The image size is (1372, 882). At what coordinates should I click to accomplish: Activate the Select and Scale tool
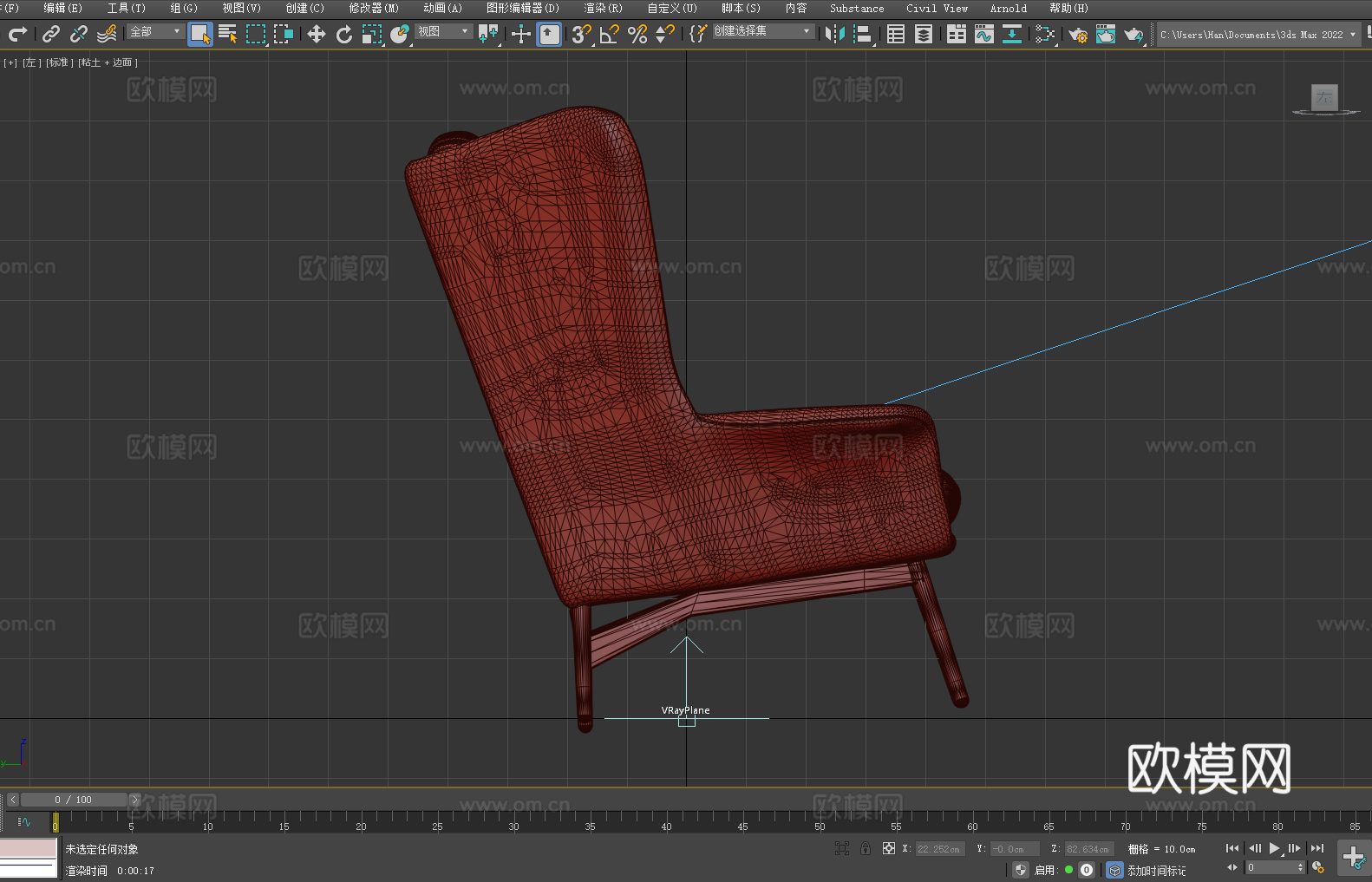pos(372,34)
